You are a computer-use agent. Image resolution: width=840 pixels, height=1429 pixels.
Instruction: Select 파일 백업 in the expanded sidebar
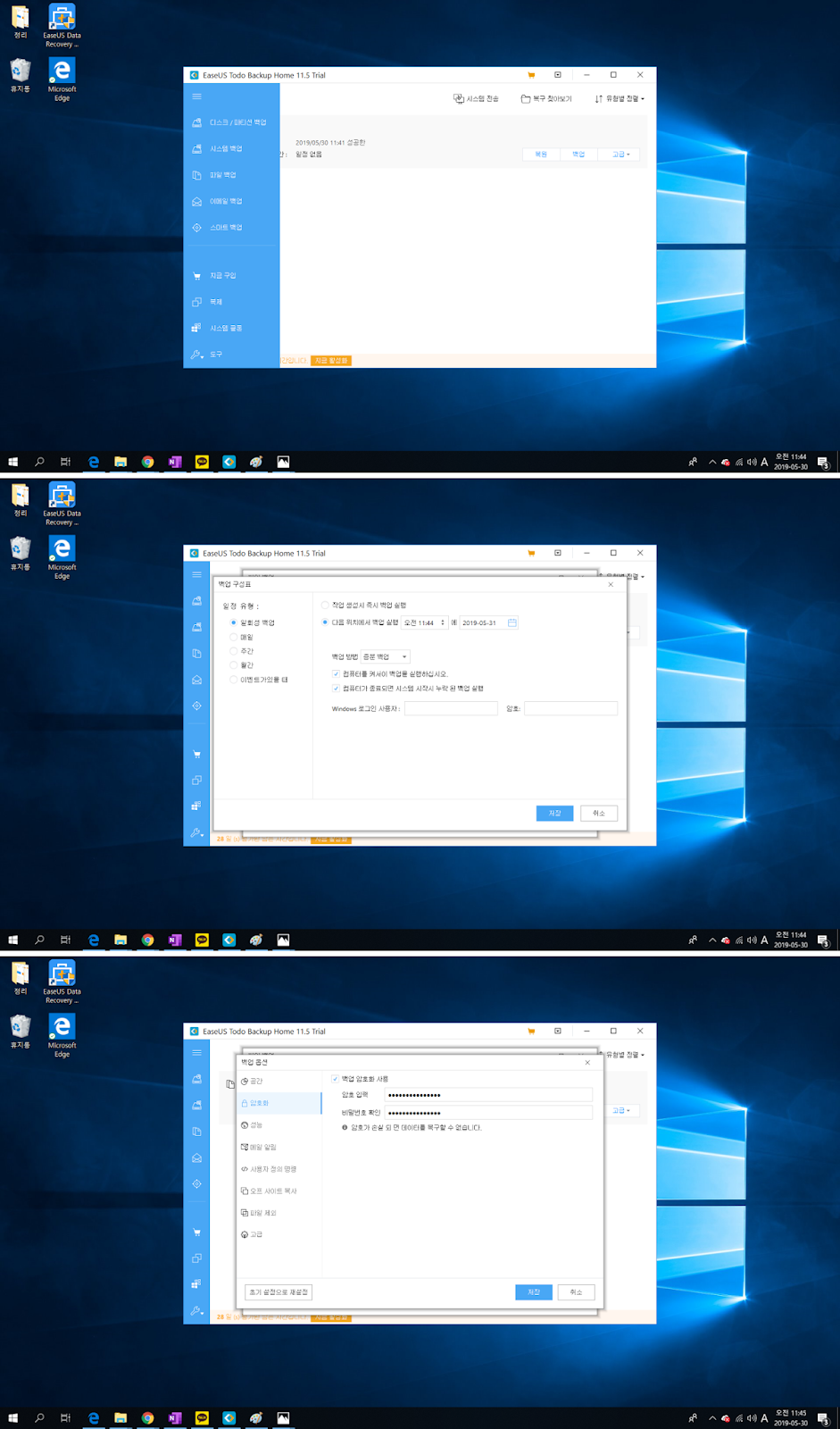pyautogui.click(x=215, y=175)
